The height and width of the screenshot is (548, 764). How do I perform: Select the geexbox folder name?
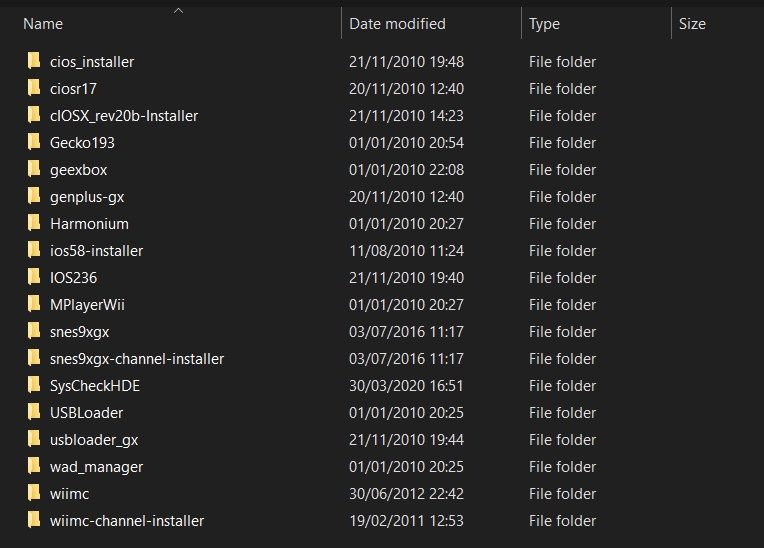click(x=78, y=170)
